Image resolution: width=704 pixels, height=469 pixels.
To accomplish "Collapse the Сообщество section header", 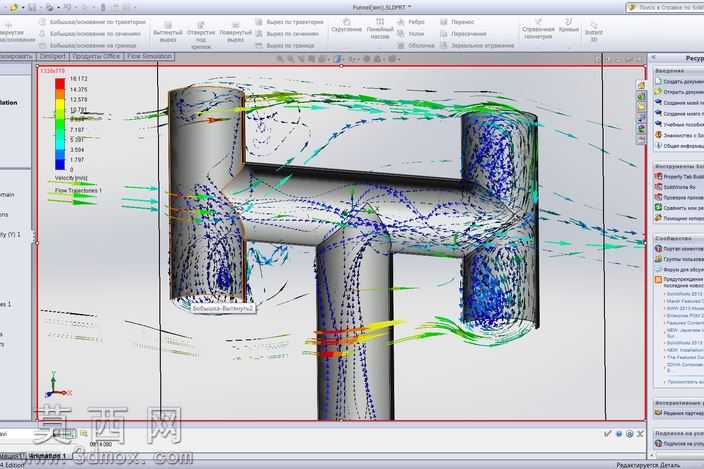I will pyautogui.click(x=678, y=238).
